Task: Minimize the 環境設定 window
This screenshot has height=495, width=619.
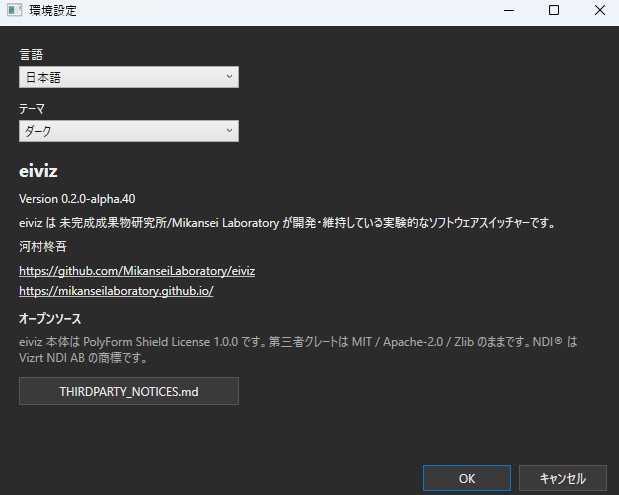Action: click(509, 10)
